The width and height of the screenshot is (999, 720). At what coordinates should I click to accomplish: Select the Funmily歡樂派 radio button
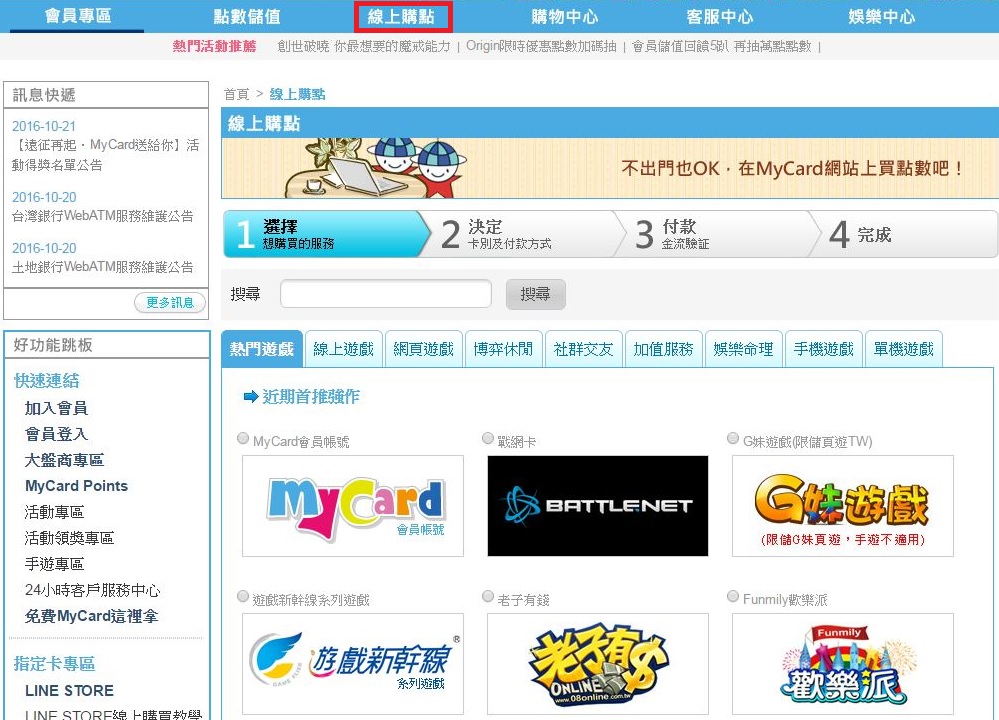pyautogui.click(x=733, y=596)
